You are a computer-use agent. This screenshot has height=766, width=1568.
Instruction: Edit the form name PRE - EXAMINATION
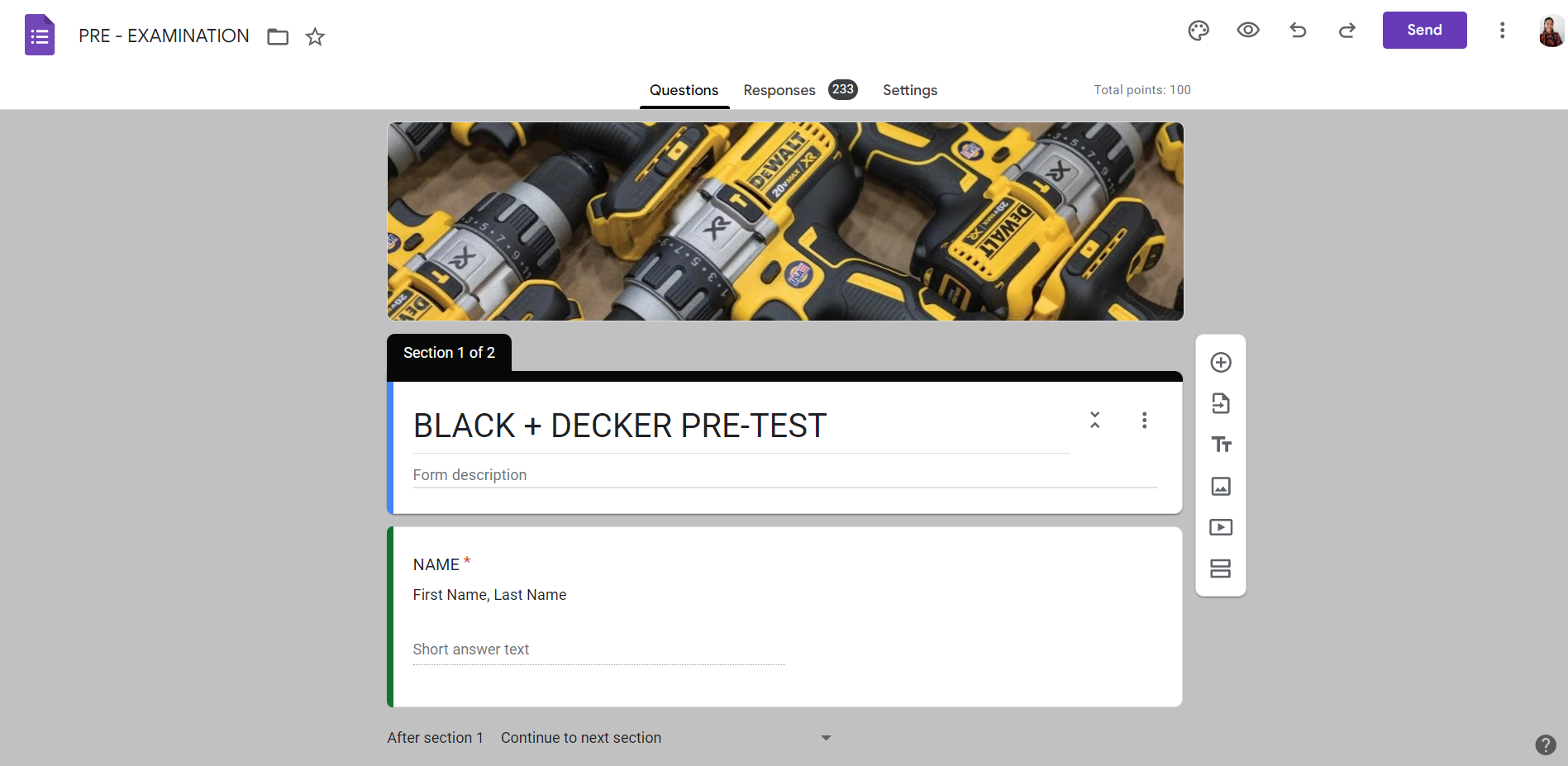tap(164, 36)
